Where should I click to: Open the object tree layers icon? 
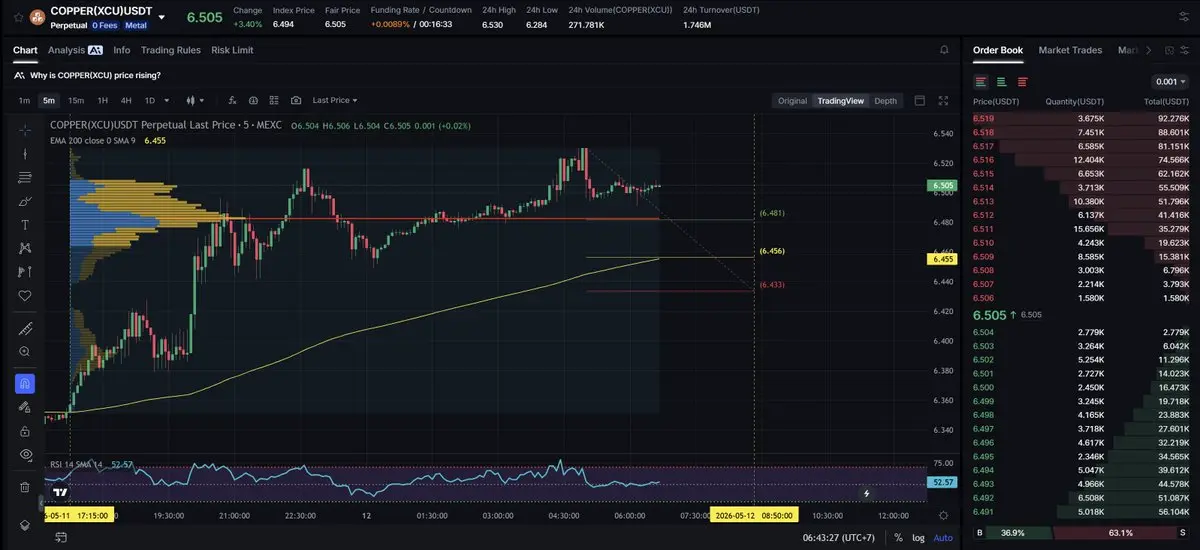pyautogui.click(x=25, y=525)
